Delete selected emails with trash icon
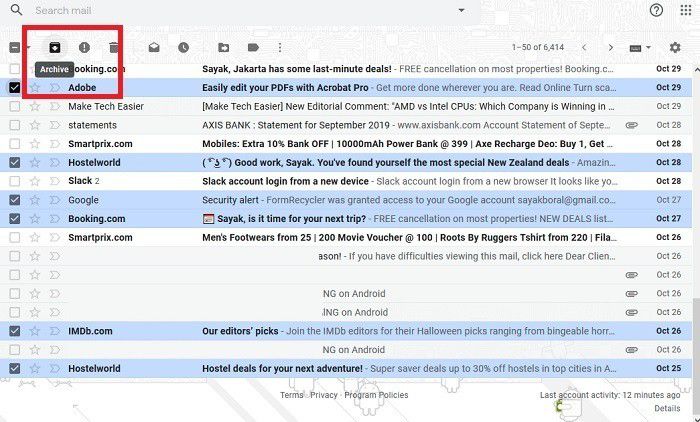Screen dimensions: 700x422 (115, 47)
